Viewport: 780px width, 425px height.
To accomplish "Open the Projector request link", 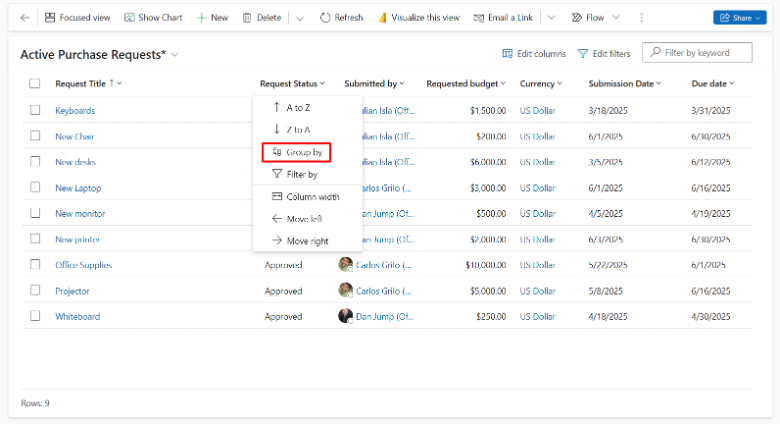I will point(72,291).
